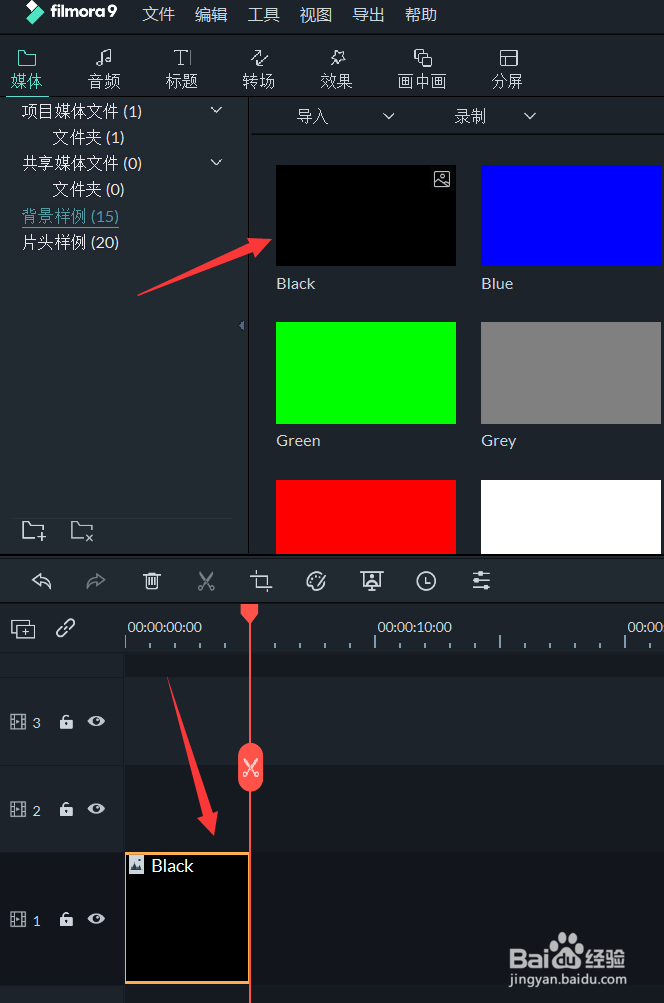664x1003 pixels.
Task: Toggle auto ripple link icon
Action: [x=65, y=628]
